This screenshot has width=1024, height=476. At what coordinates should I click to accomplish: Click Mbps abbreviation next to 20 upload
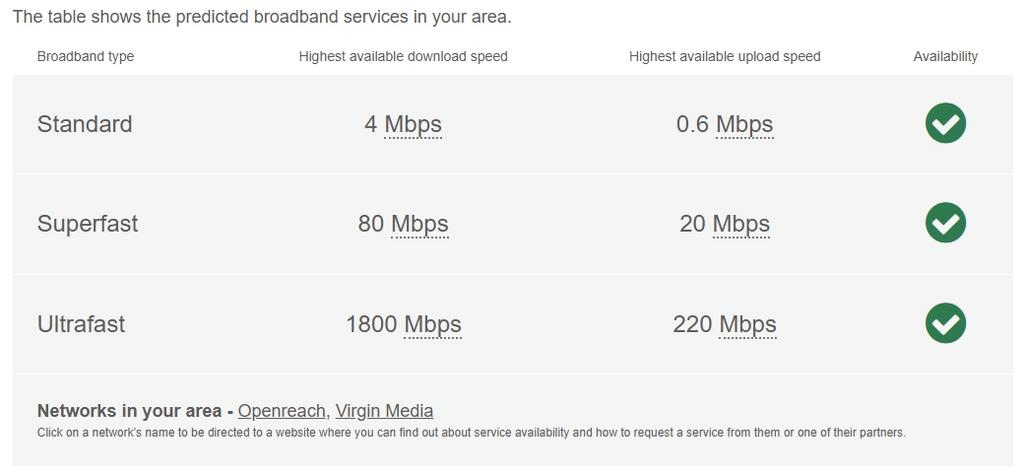741,224
